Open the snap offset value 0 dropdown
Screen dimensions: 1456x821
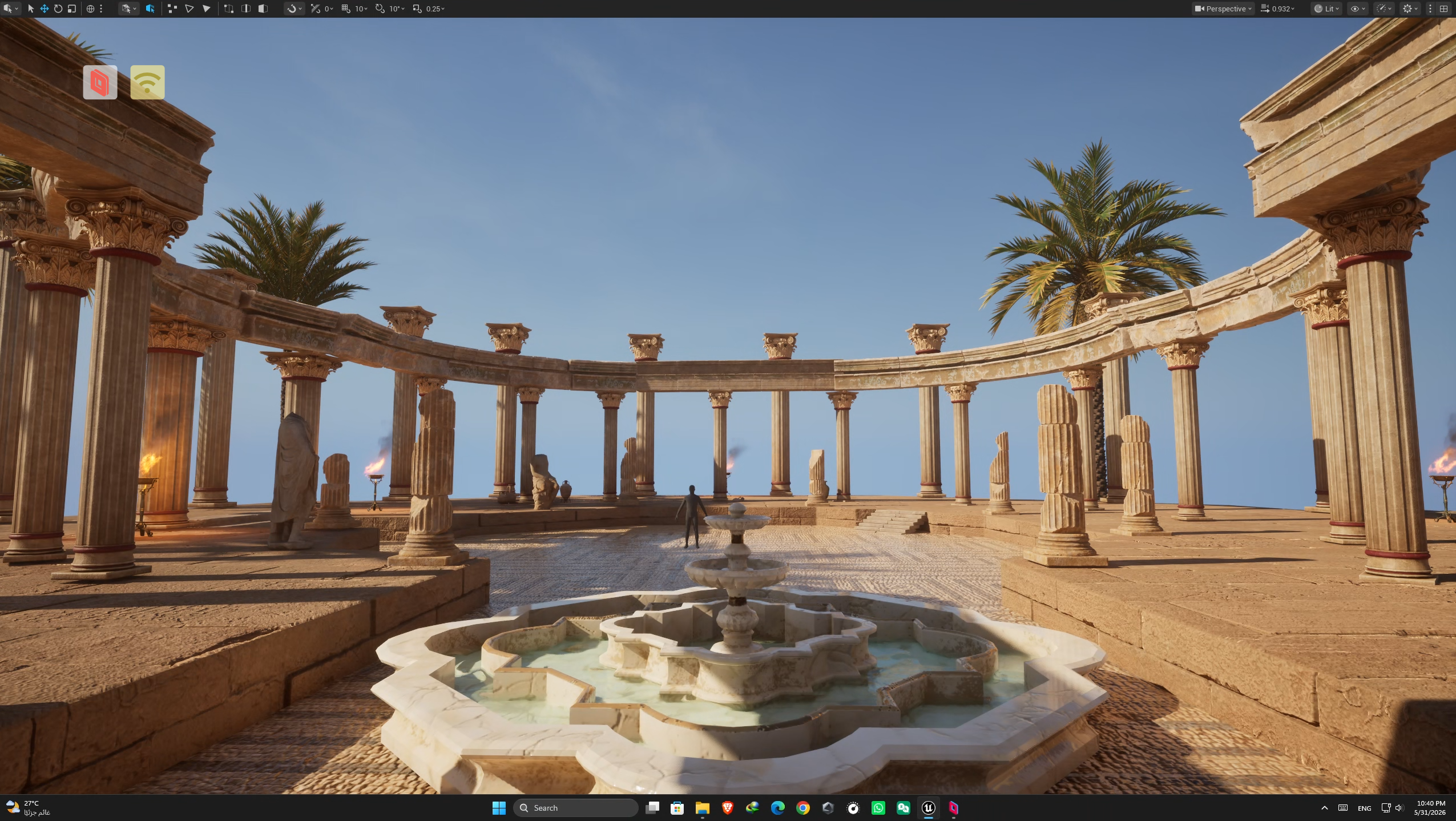tap(329, 9)
